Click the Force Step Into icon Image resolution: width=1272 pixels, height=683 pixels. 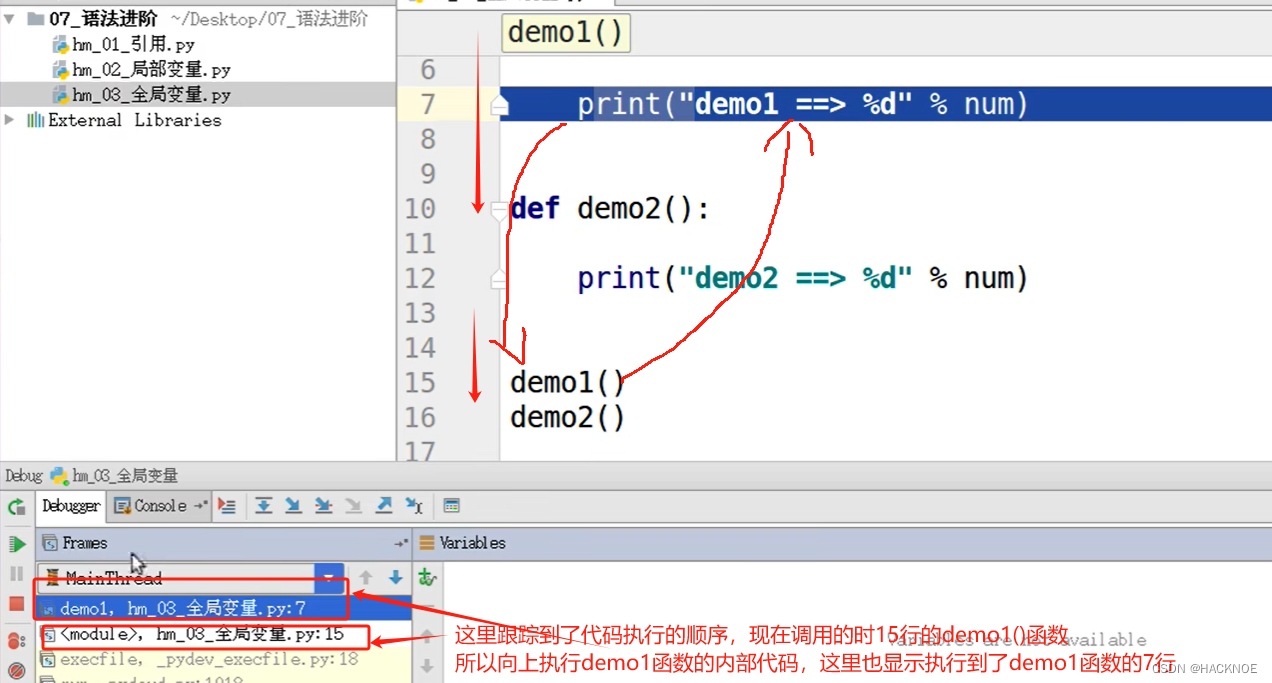click(353, 506)
